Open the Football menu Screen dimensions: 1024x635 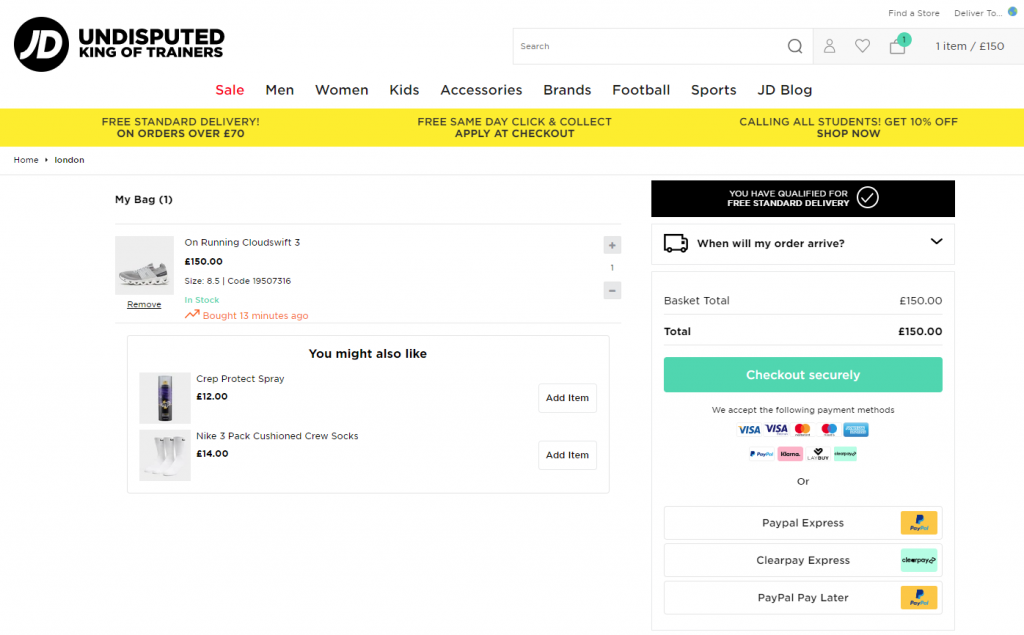(641, 90)
